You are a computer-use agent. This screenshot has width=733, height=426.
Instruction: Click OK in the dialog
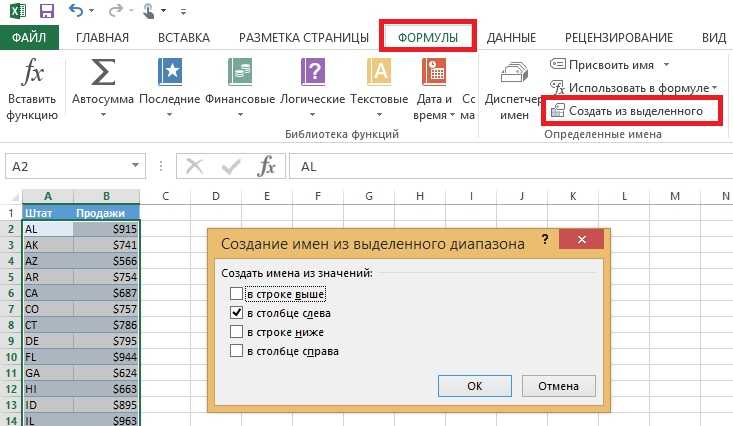[474, 386]
